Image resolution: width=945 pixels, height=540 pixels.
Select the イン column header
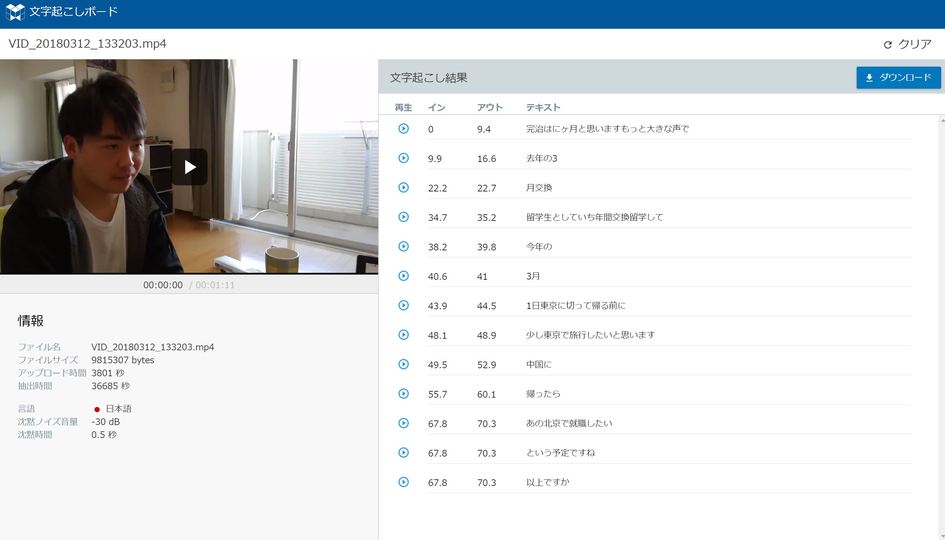point(436,107)
